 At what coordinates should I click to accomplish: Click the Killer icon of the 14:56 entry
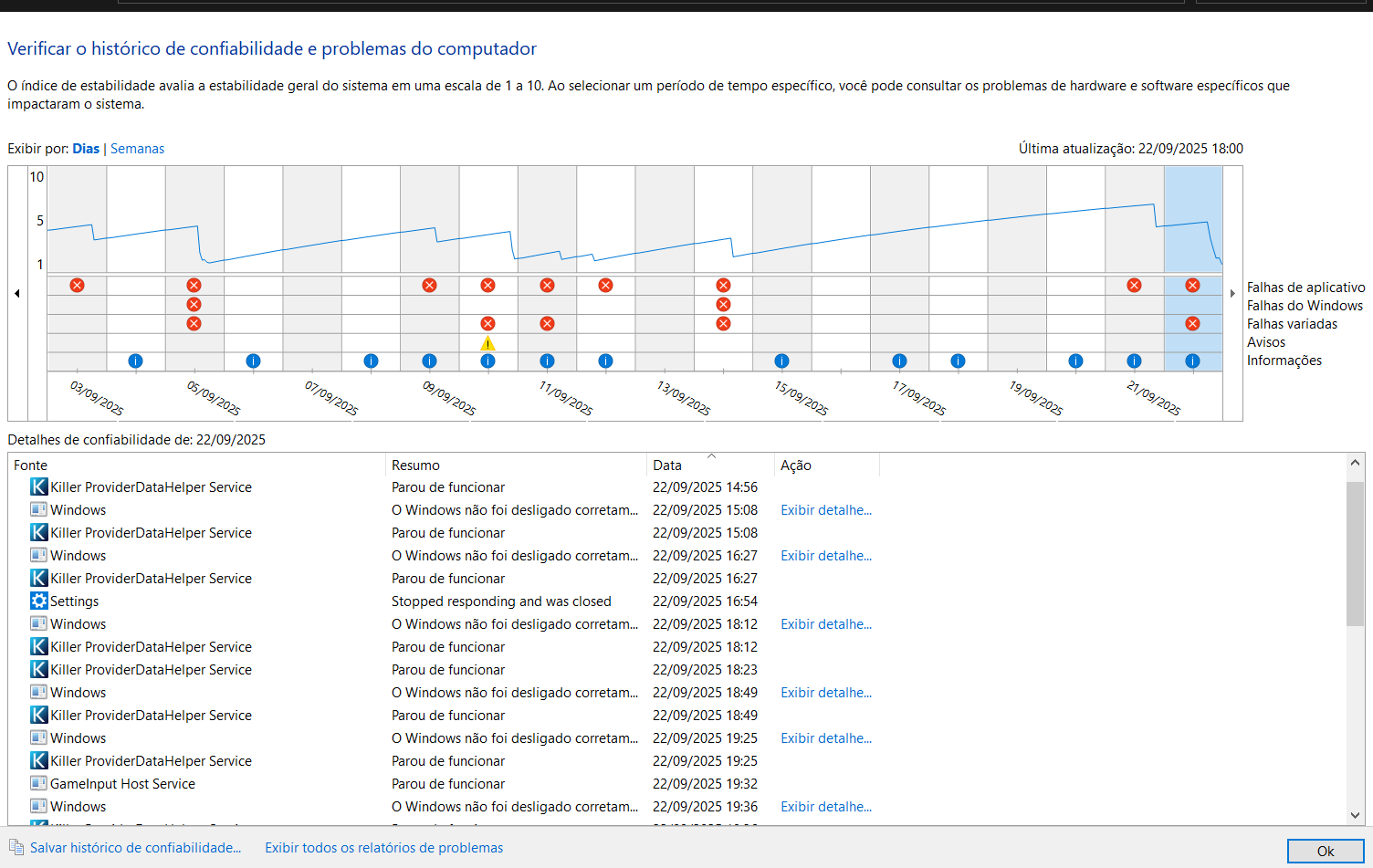pyautogui.click(x=39, y=486)
